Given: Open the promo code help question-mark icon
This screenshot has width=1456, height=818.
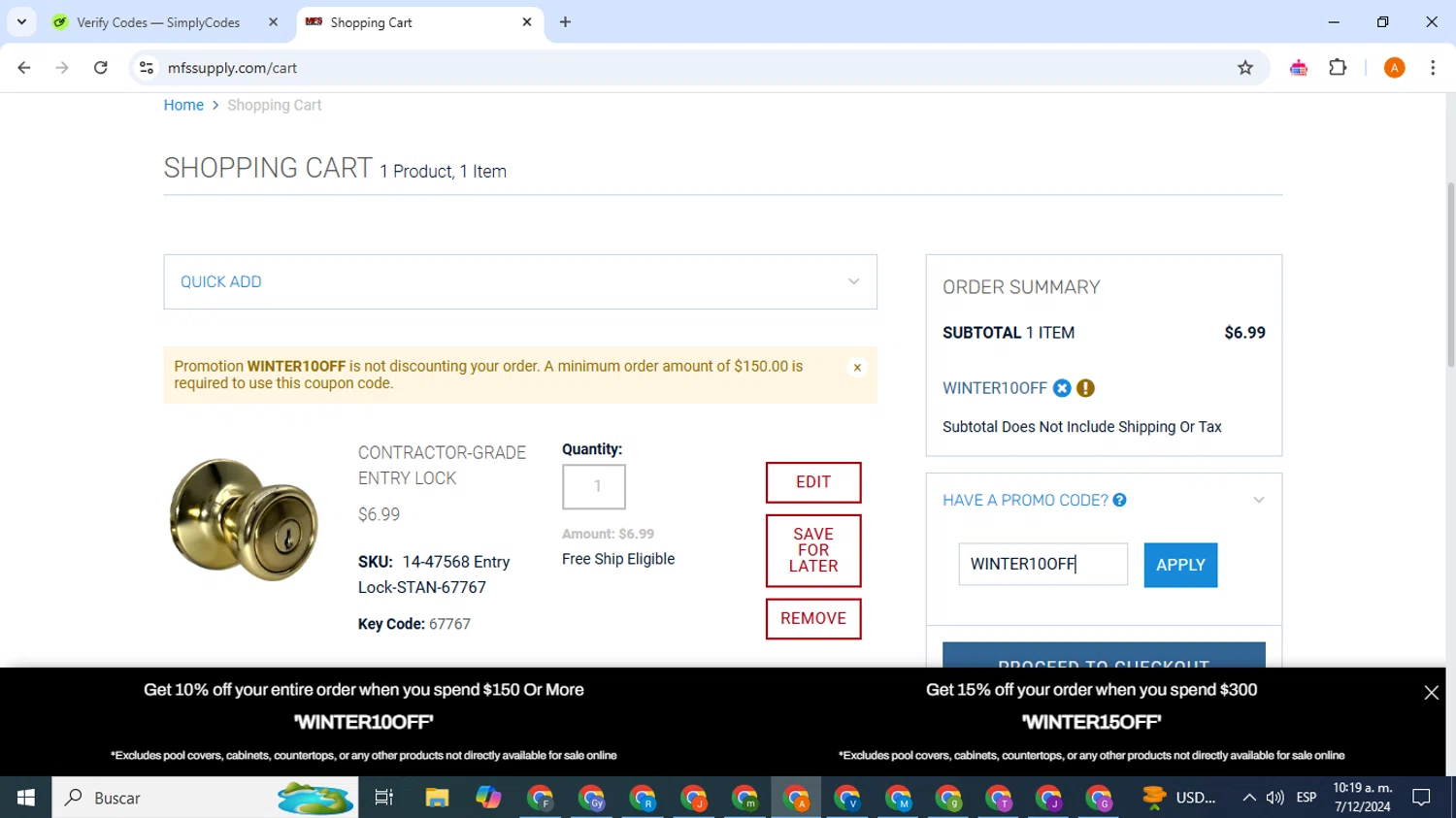Looking at the screenshot, I should click(1119, 500).
